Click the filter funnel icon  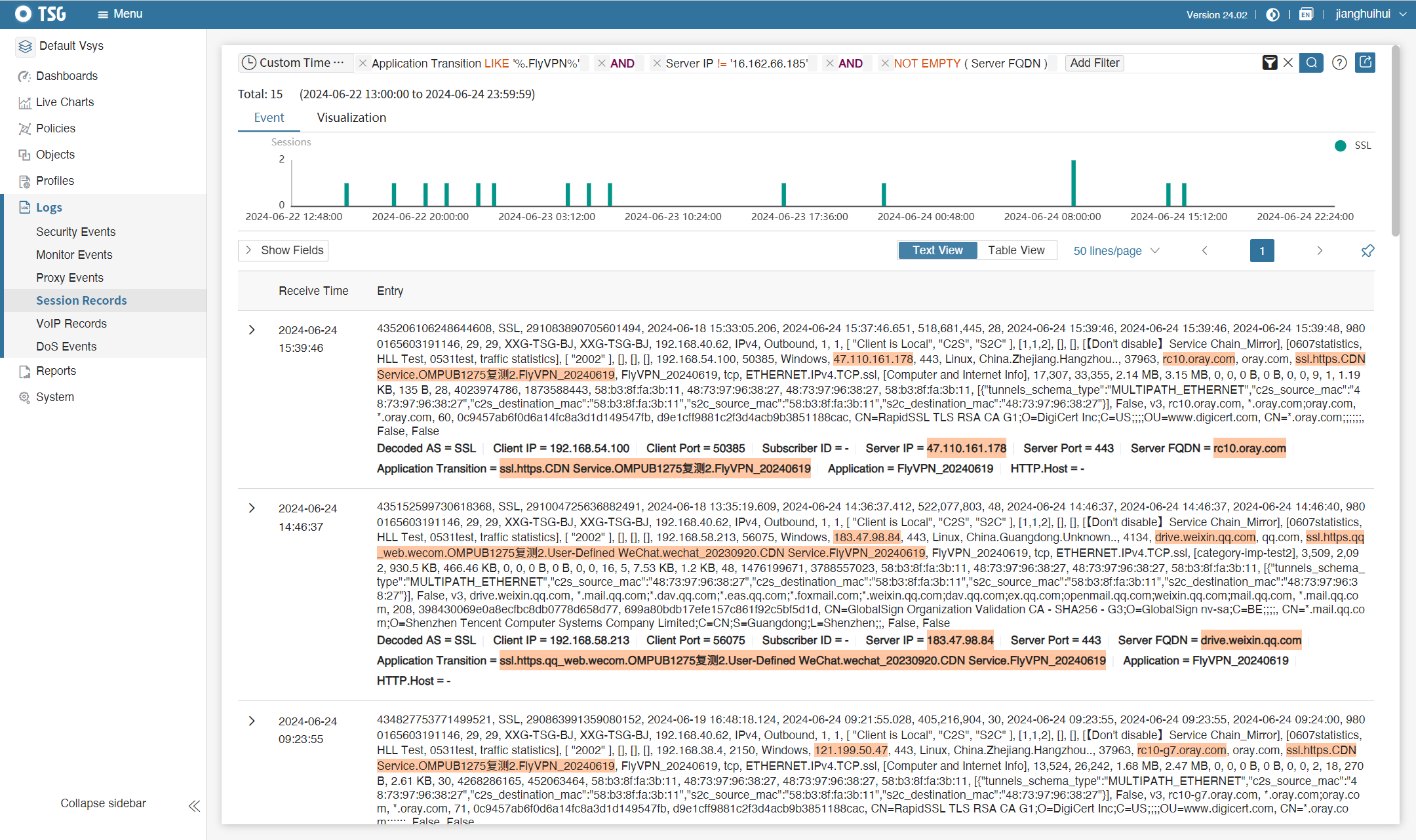tap(1269, 63)
